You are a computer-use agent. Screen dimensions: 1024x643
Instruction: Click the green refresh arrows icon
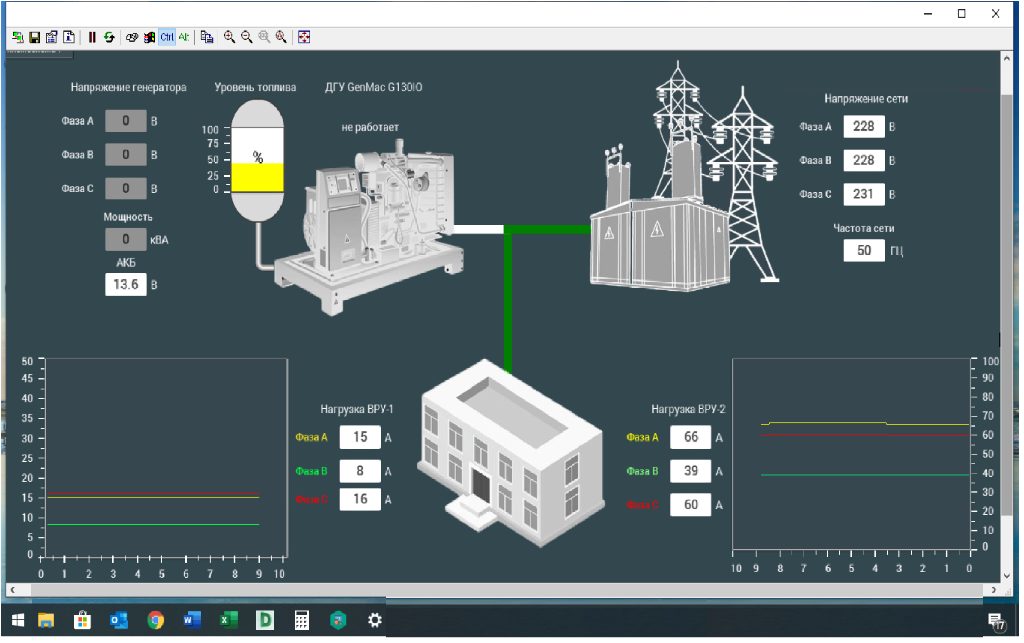point(108,37)
